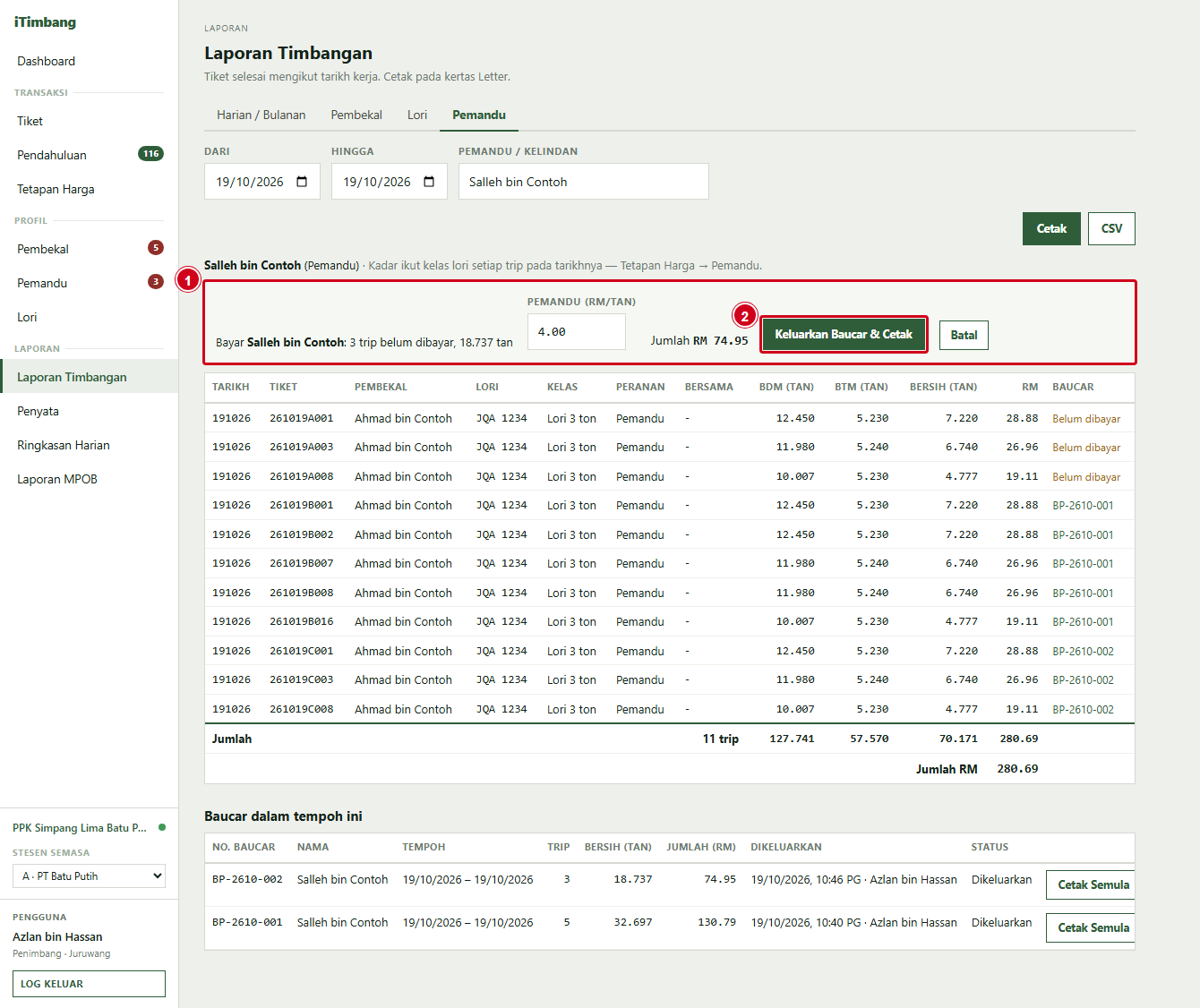The image size is (1200, 1008).
Task: Click the Batal button
Action: 964,335
